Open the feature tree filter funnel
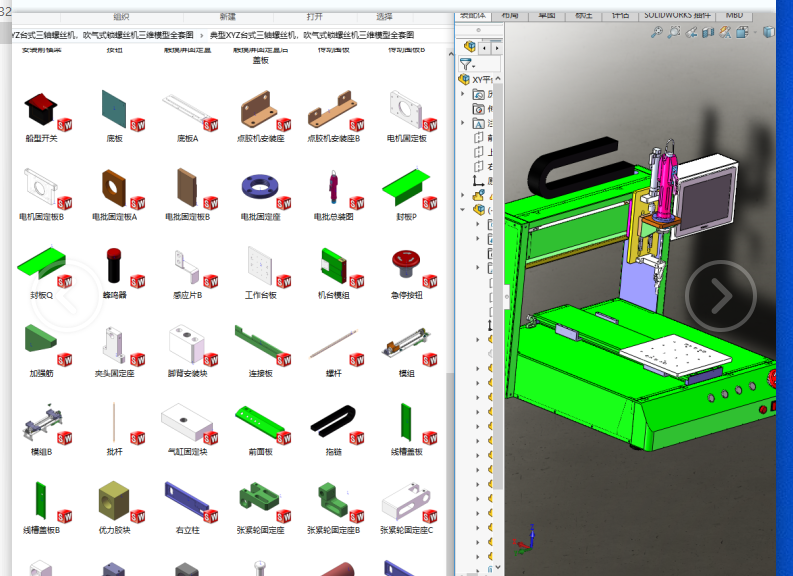Viewport: 793px width, 576px height. pos(467,64)
